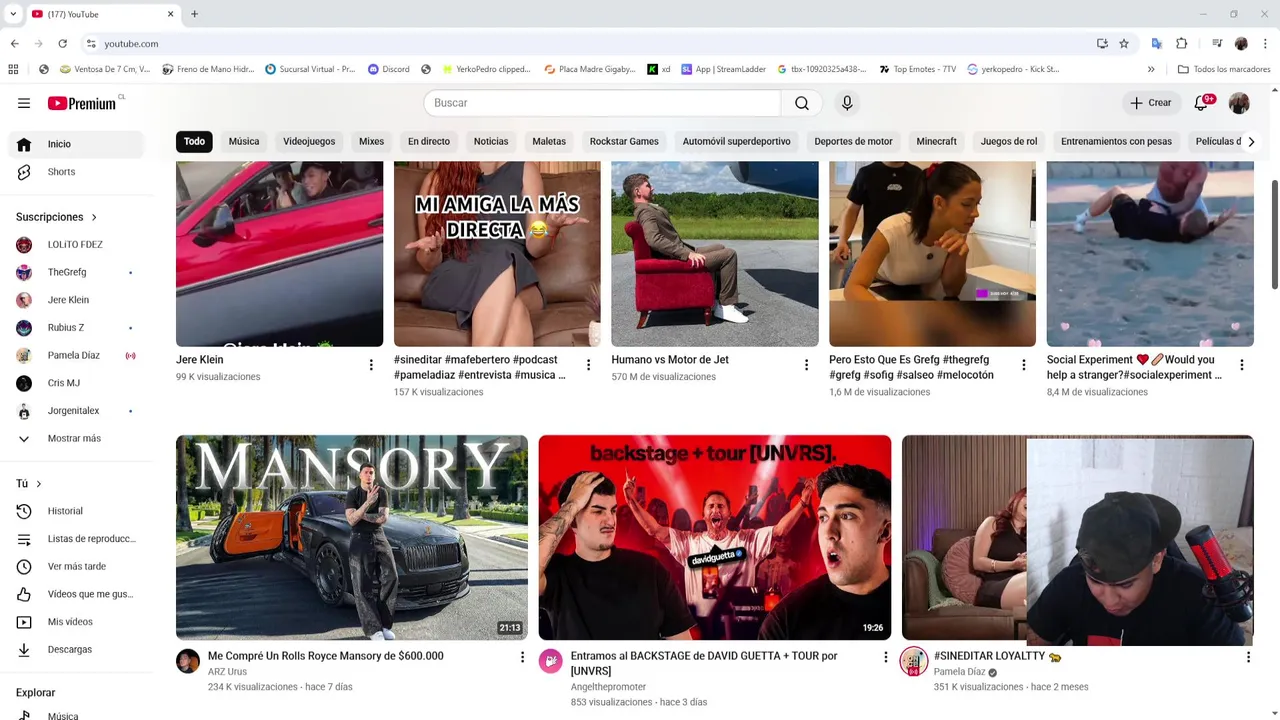Expand the Suscripciones section
The width and height of the screenshot is (1280, 720).
57,217
